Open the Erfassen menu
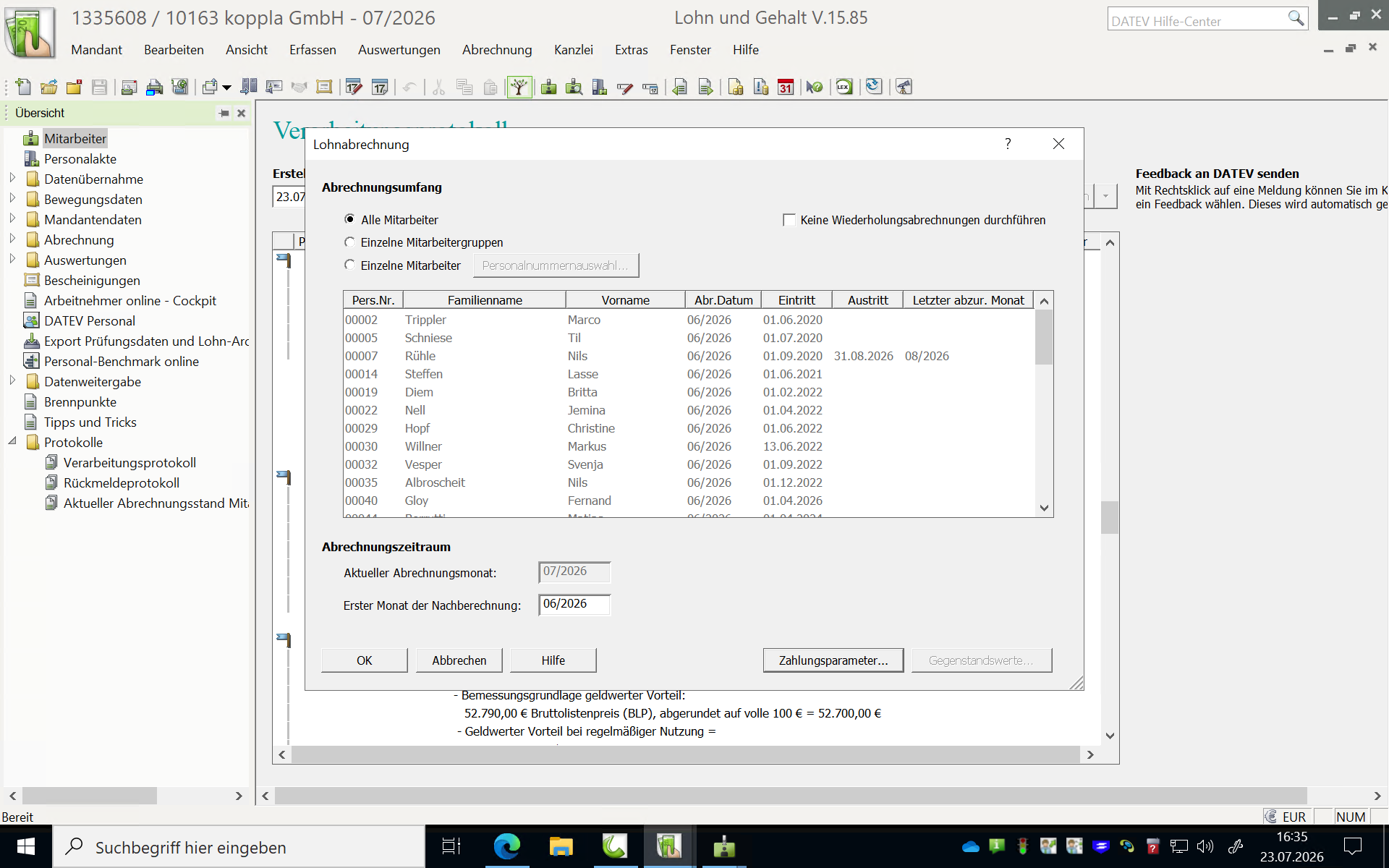 tap(313, 50)
